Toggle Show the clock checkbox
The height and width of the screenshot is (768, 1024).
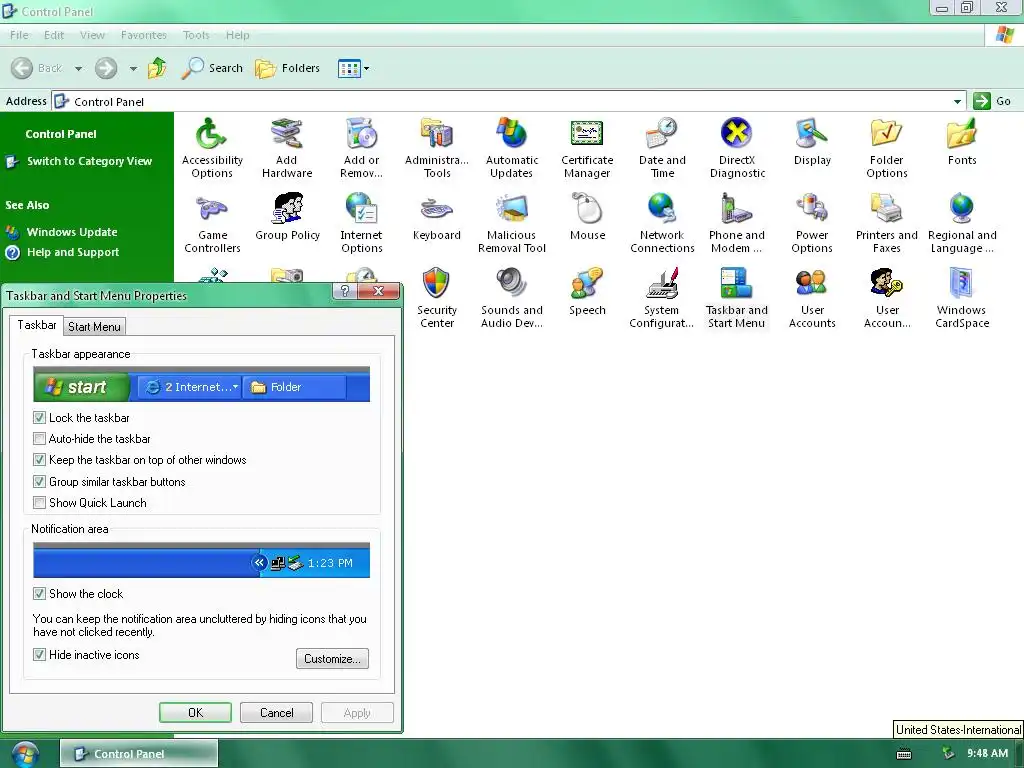pyautogui.click(x=39, y=594)
